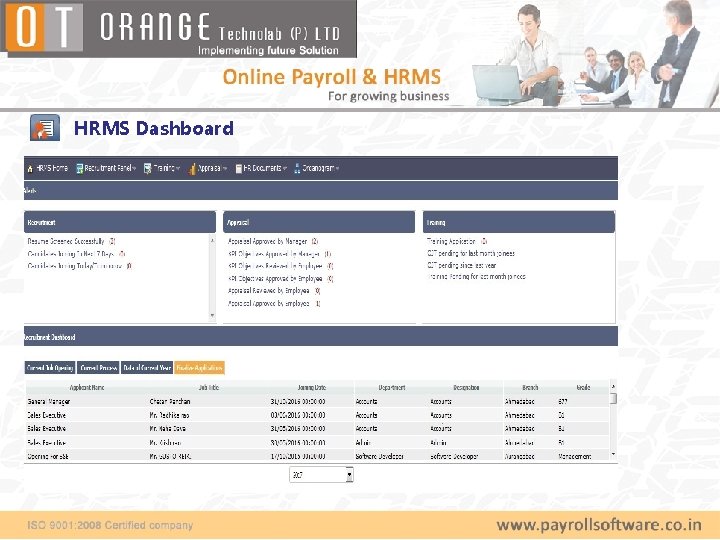Click the HR Documents page icon

[x=239, y=169]
